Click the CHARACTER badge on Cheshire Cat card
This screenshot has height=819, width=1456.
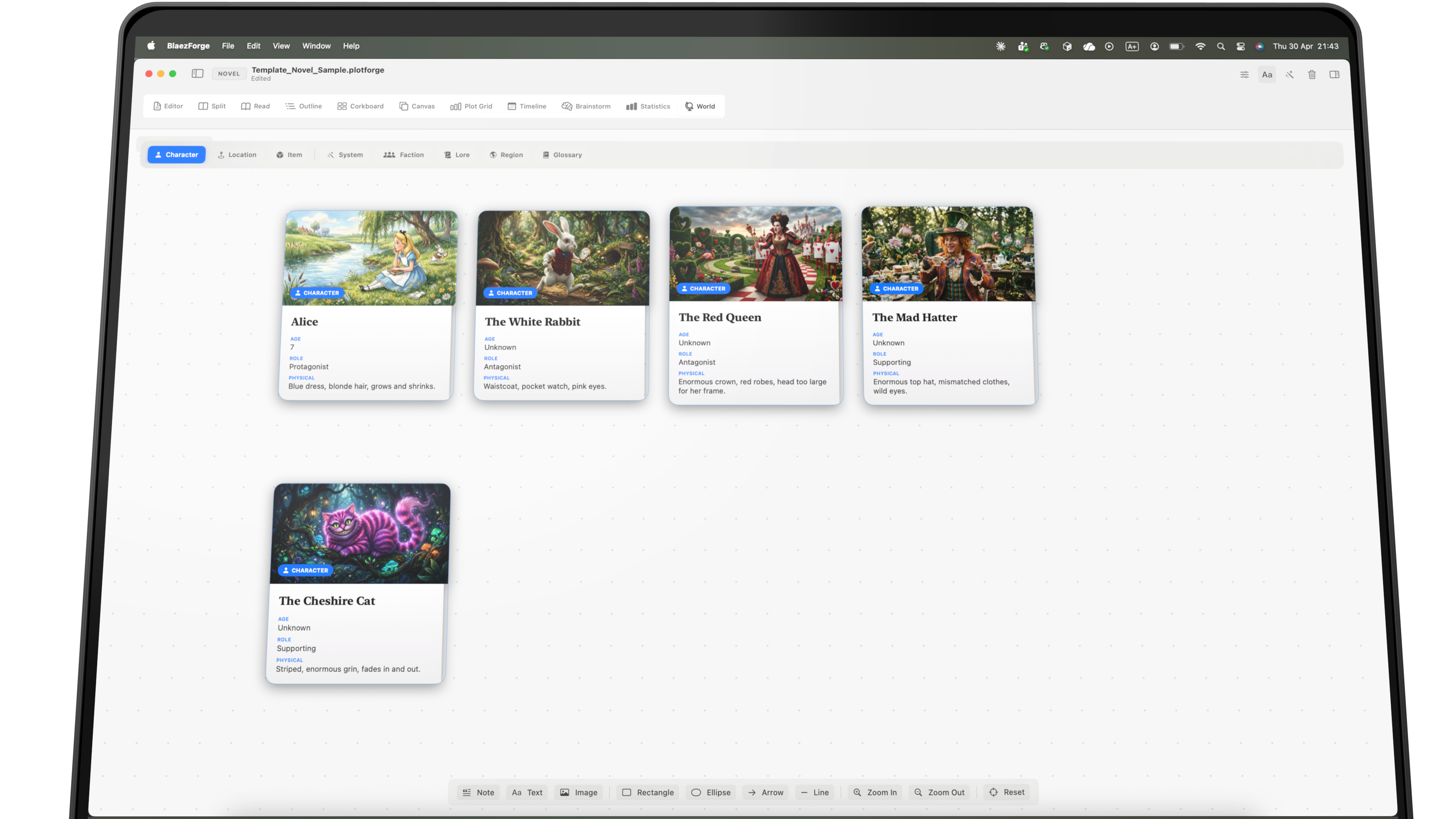tap(305, 570)
